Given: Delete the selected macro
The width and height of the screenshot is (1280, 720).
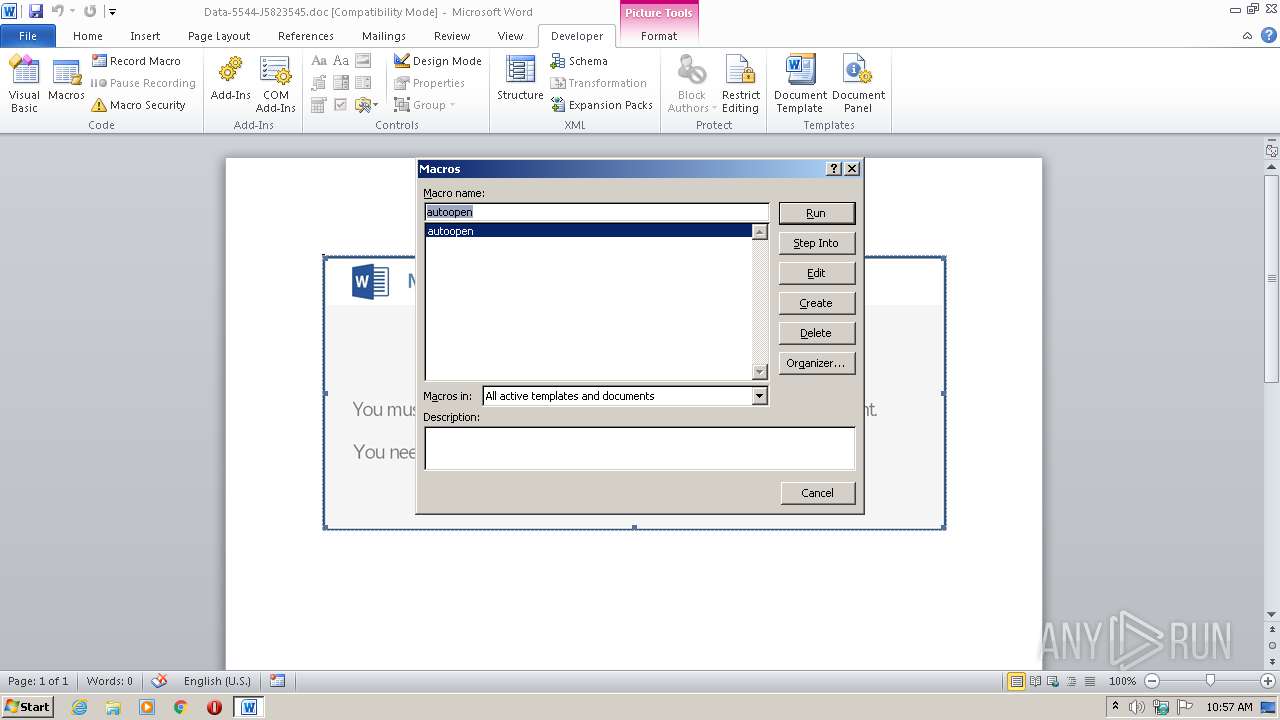Looking at the screenshot, I should (x=816, y=333).
